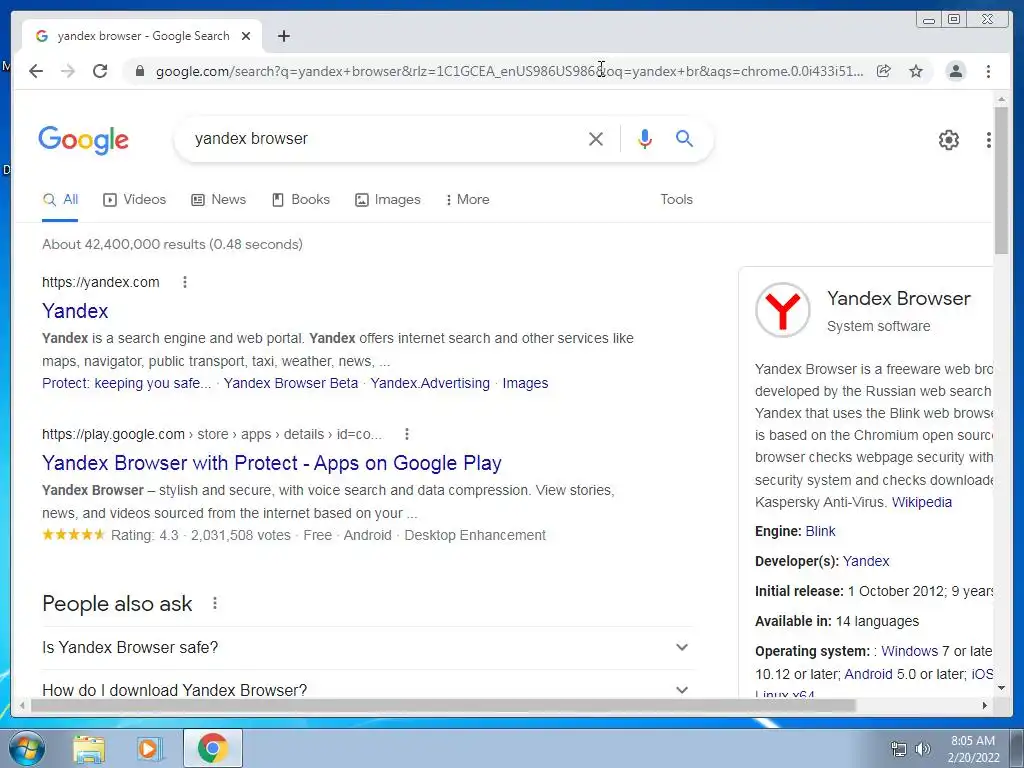Click the browser forward arrow
1024x768 pixels.
68,71
